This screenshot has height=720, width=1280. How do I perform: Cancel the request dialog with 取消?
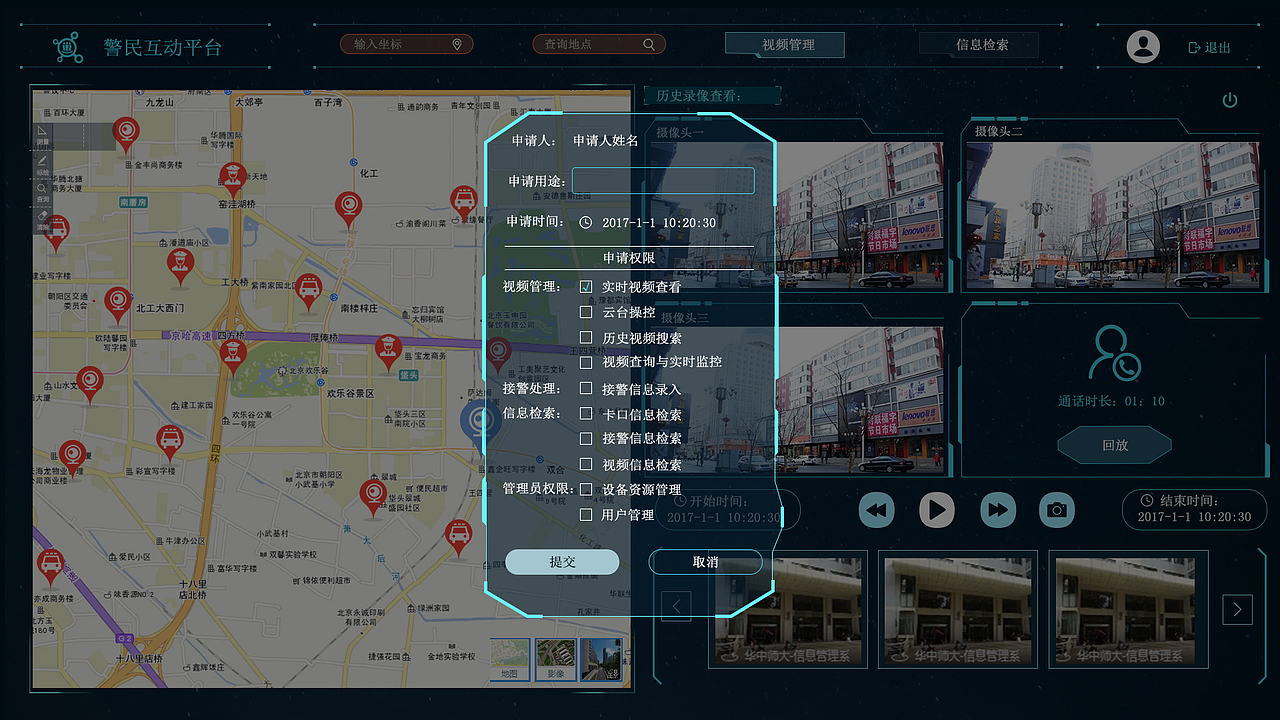[x=706, y=562]
